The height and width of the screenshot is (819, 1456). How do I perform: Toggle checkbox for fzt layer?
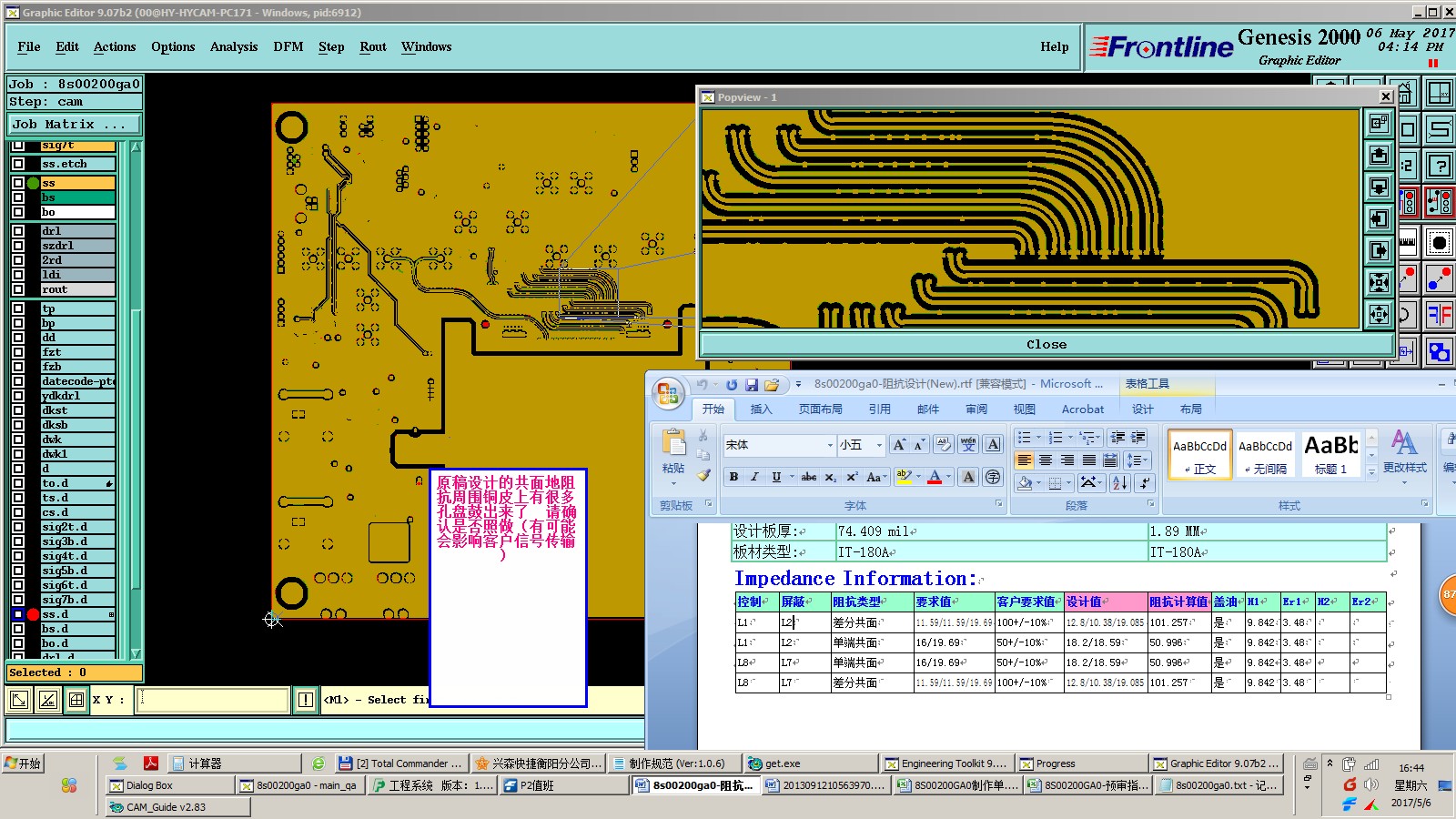click(18, 352)
